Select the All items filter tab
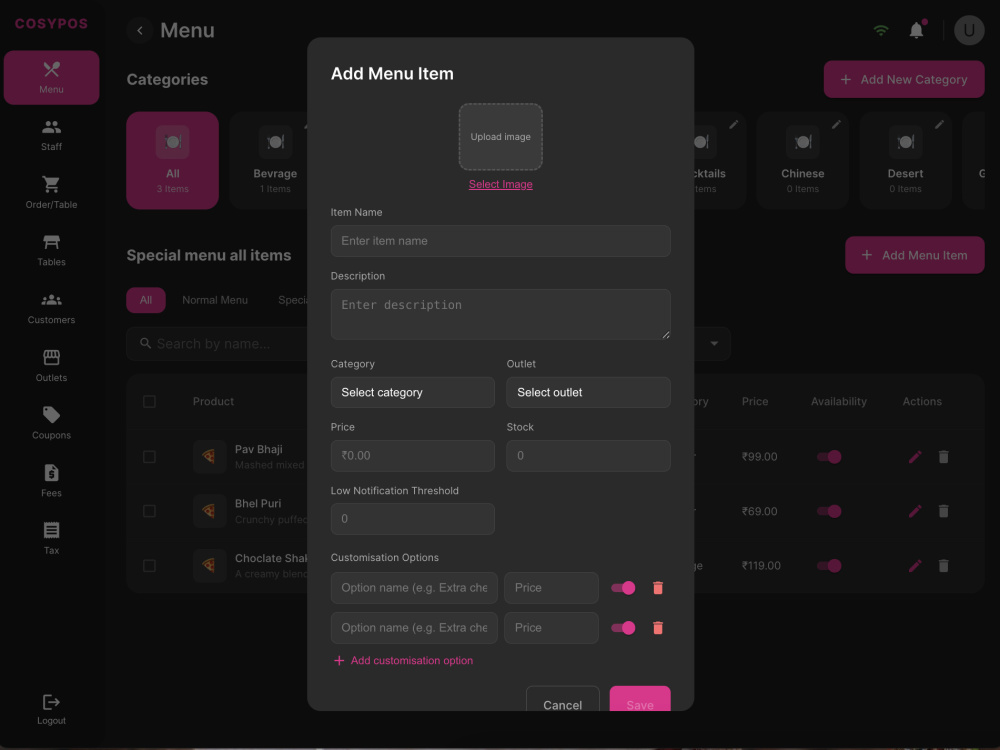The image size is (1000, 750). click(x=146, y=300)
